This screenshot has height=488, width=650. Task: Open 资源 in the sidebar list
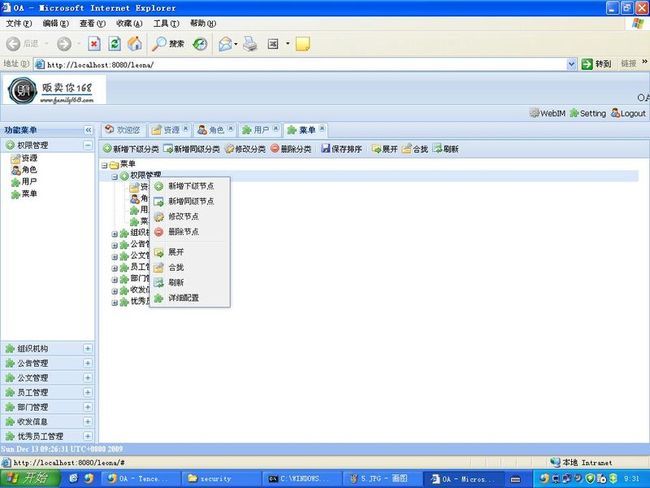coord(25,158)
